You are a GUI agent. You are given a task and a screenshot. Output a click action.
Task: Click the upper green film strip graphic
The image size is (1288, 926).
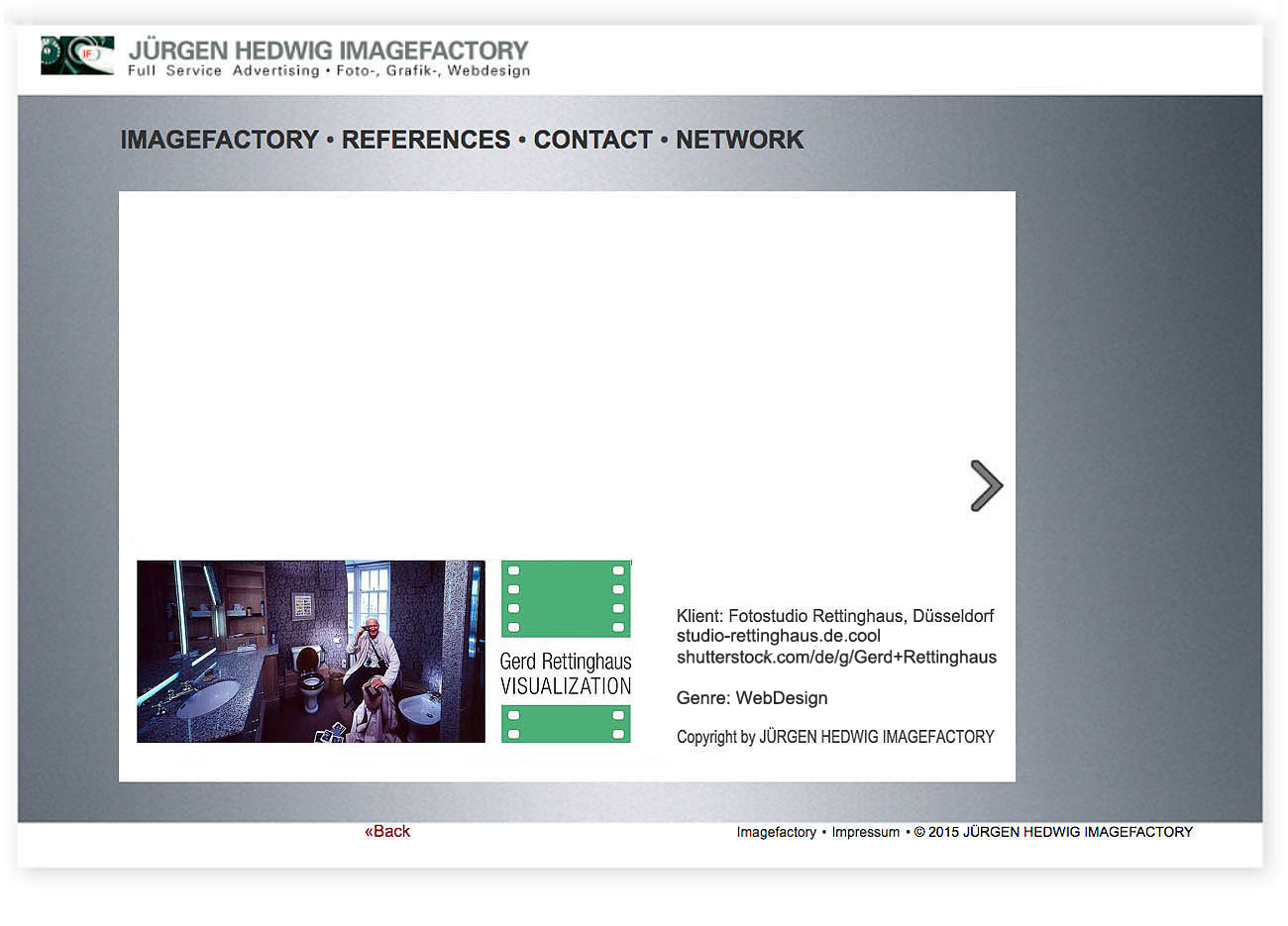click(x=566, y=598)
